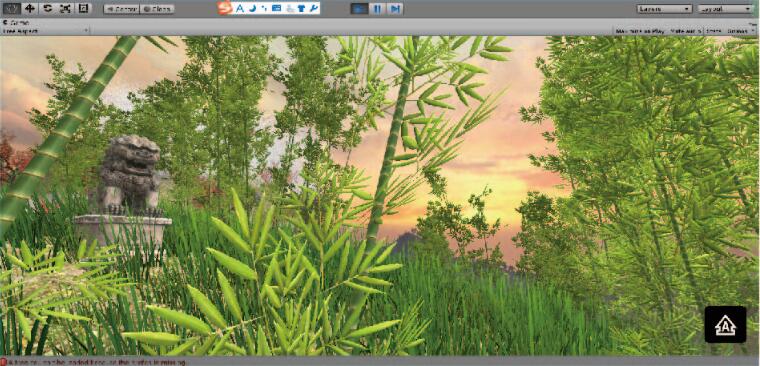Screen dimensions: 760x366
Task: Open the Layers dropdown
Action: pos(664,9)
